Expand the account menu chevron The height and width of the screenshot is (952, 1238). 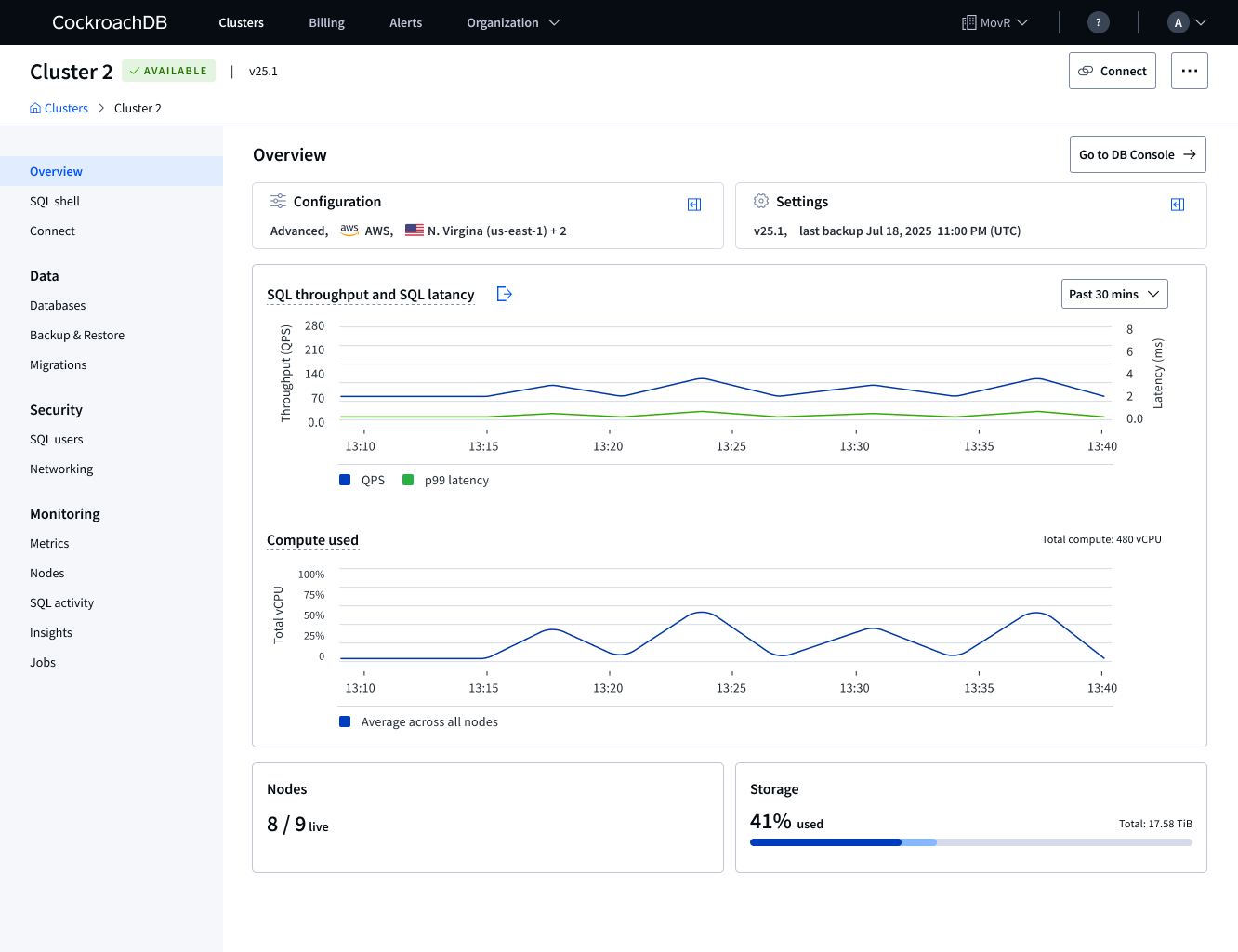click(1201, 22)
